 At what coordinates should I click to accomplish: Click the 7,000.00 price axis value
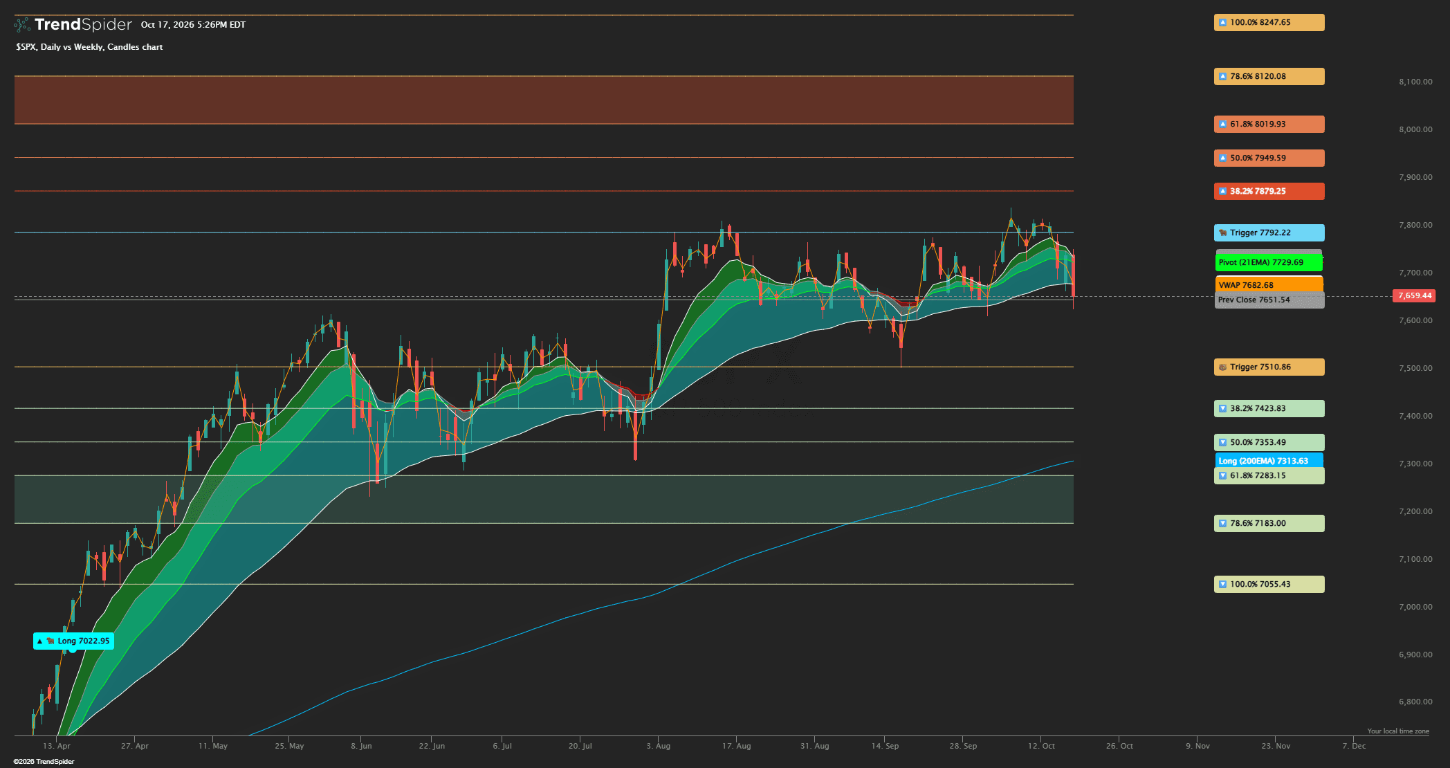(x=1414, y=607)
